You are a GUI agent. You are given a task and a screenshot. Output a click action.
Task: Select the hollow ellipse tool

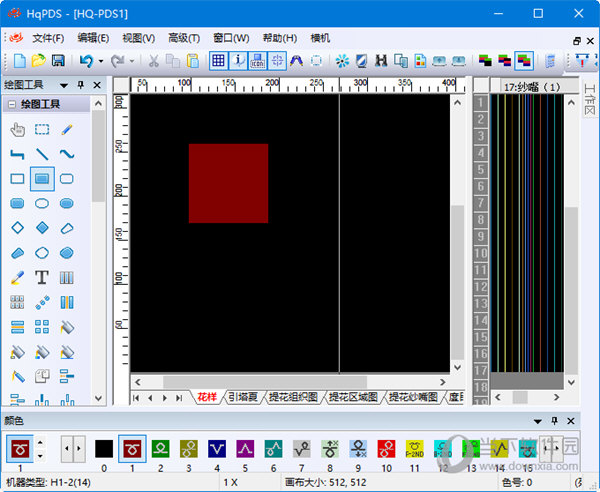(42, 203)
